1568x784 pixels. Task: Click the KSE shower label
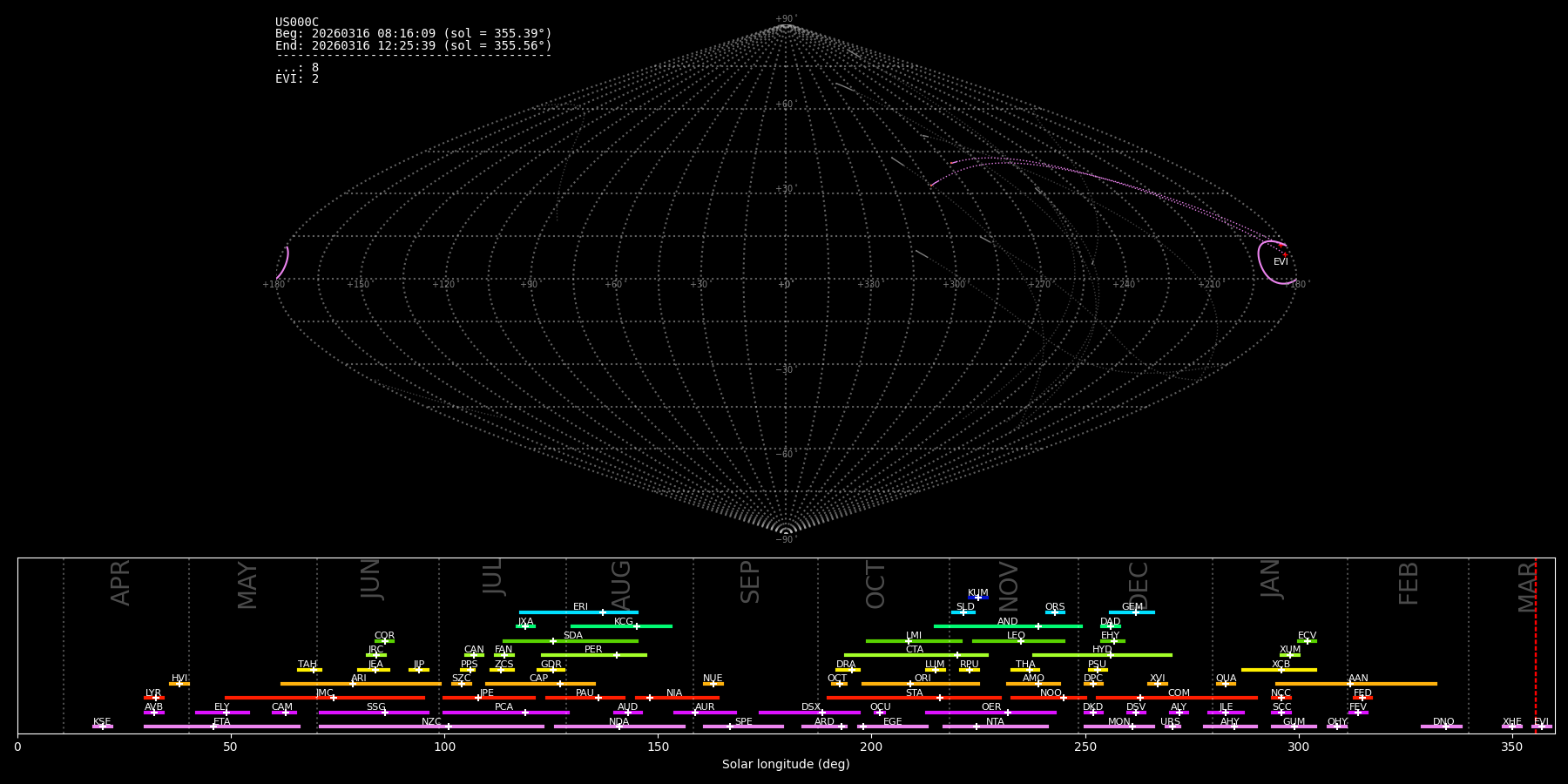102,722
